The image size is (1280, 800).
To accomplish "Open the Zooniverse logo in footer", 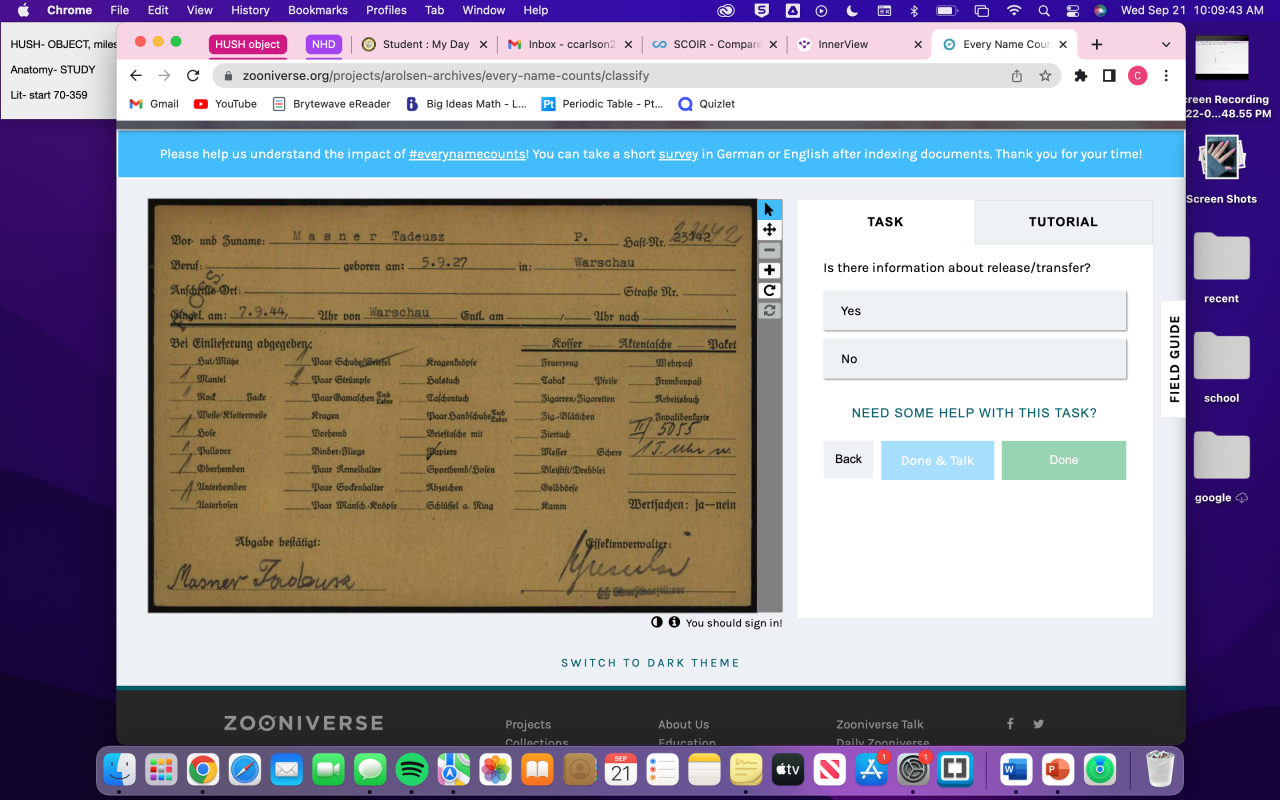I will (303, 723).
